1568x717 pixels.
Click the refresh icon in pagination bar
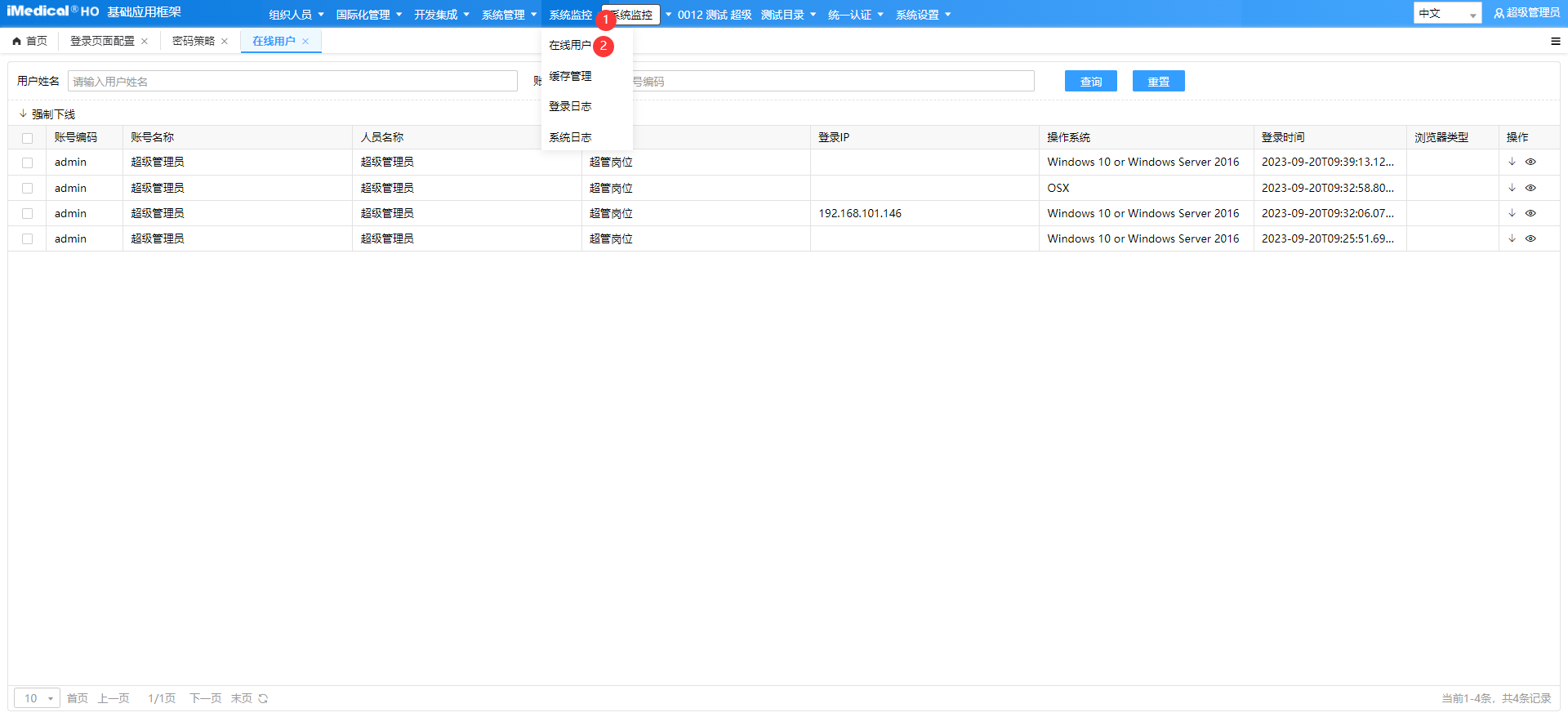point(263,698)
